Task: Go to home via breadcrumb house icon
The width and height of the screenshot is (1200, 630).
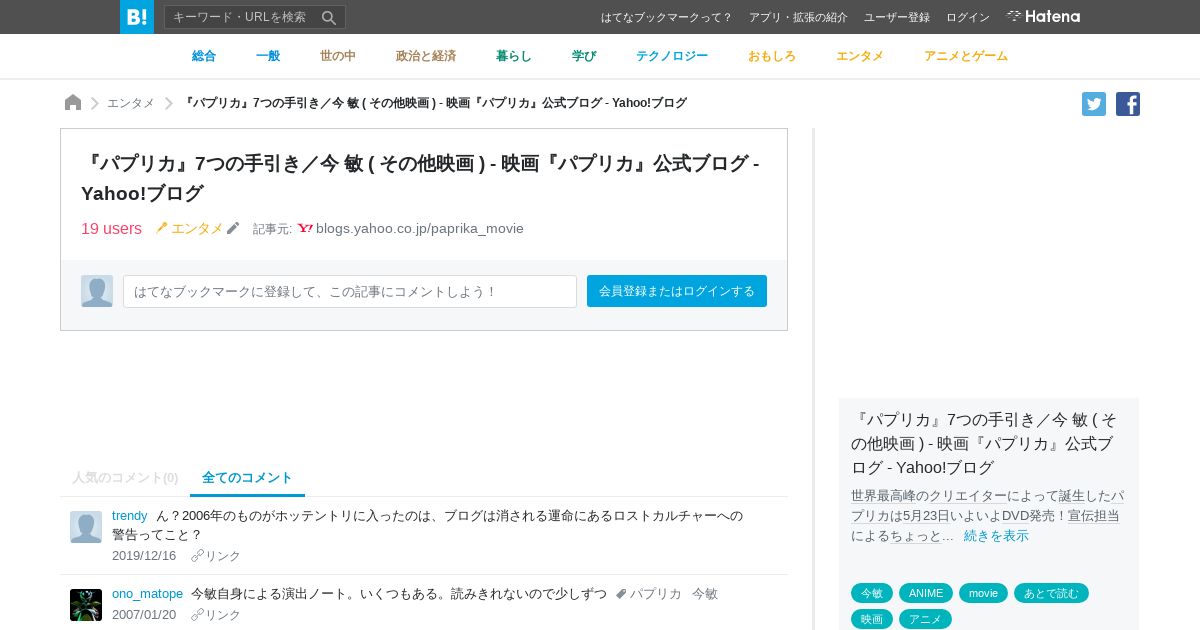Action: [73, 103]
